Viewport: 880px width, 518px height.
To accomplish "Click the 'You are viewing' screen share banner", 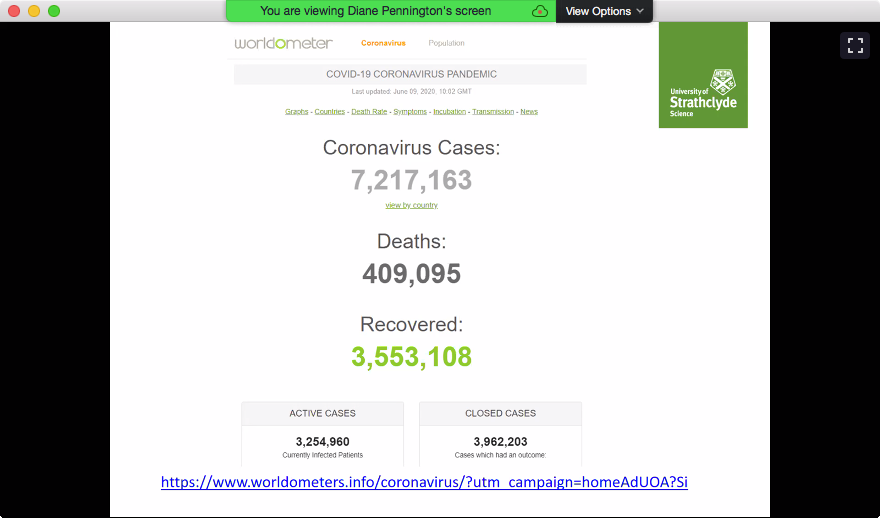I will [375, 11].
